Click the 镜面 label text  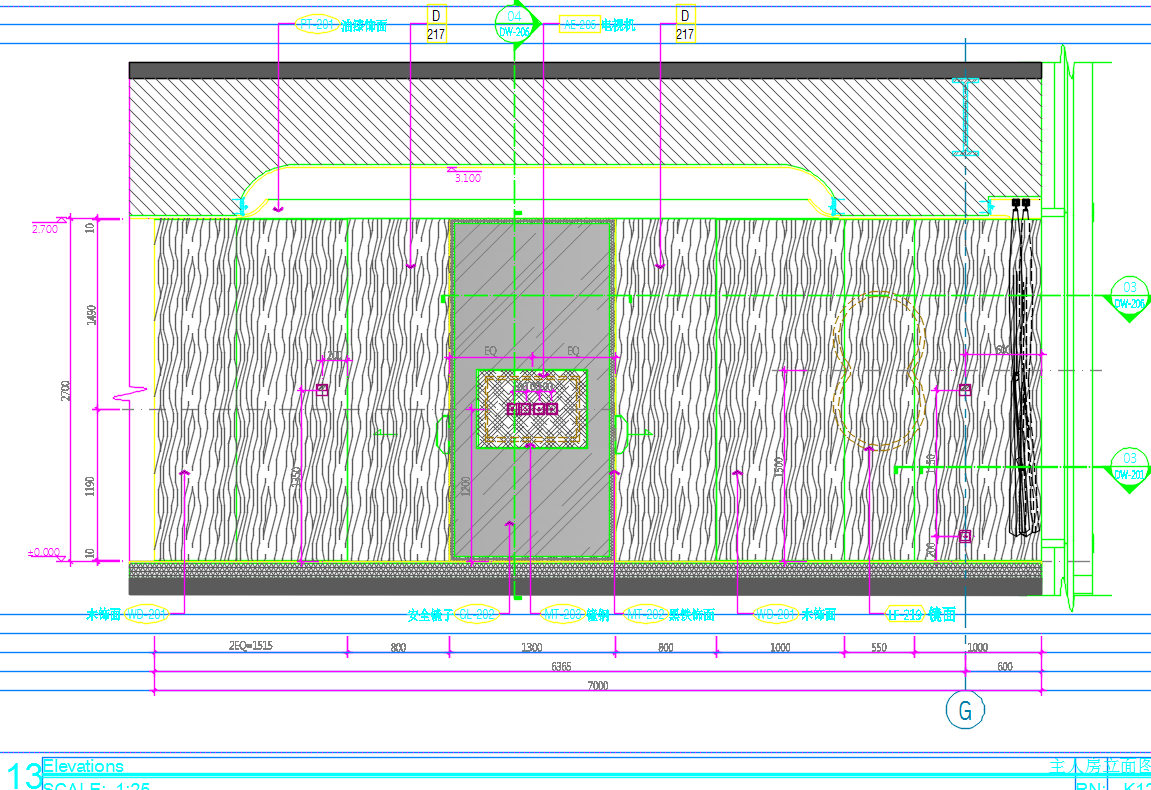tap(942, 615)
